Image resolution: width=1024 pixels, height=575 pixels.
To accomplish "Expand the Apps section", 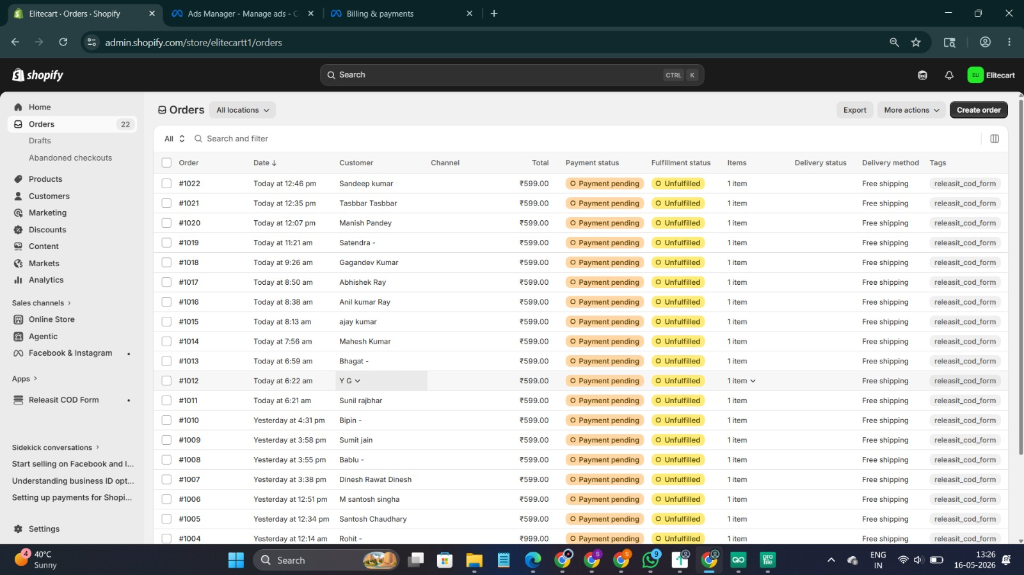I will [x=24, y=379].
